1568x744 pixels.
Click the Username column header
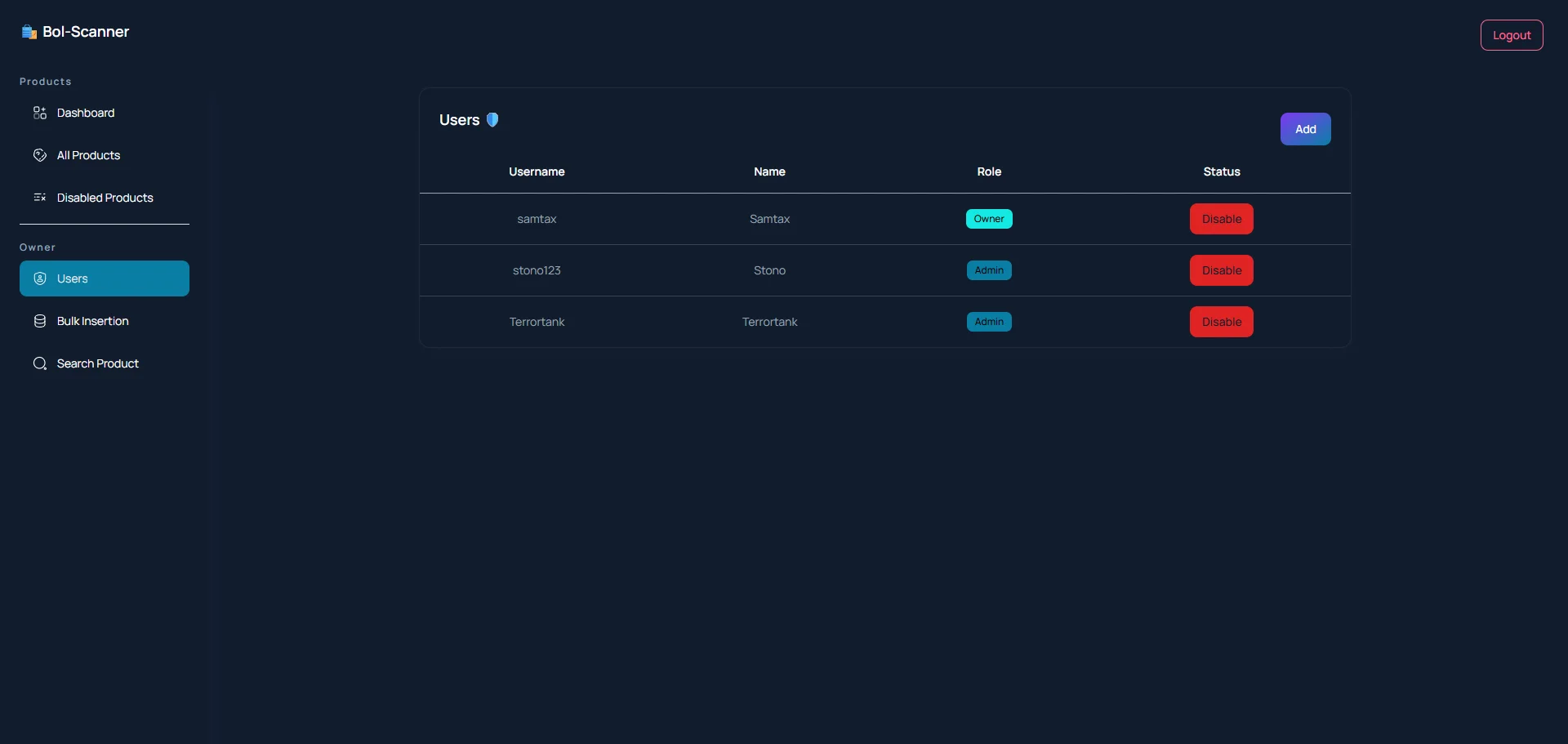[537, 172]
